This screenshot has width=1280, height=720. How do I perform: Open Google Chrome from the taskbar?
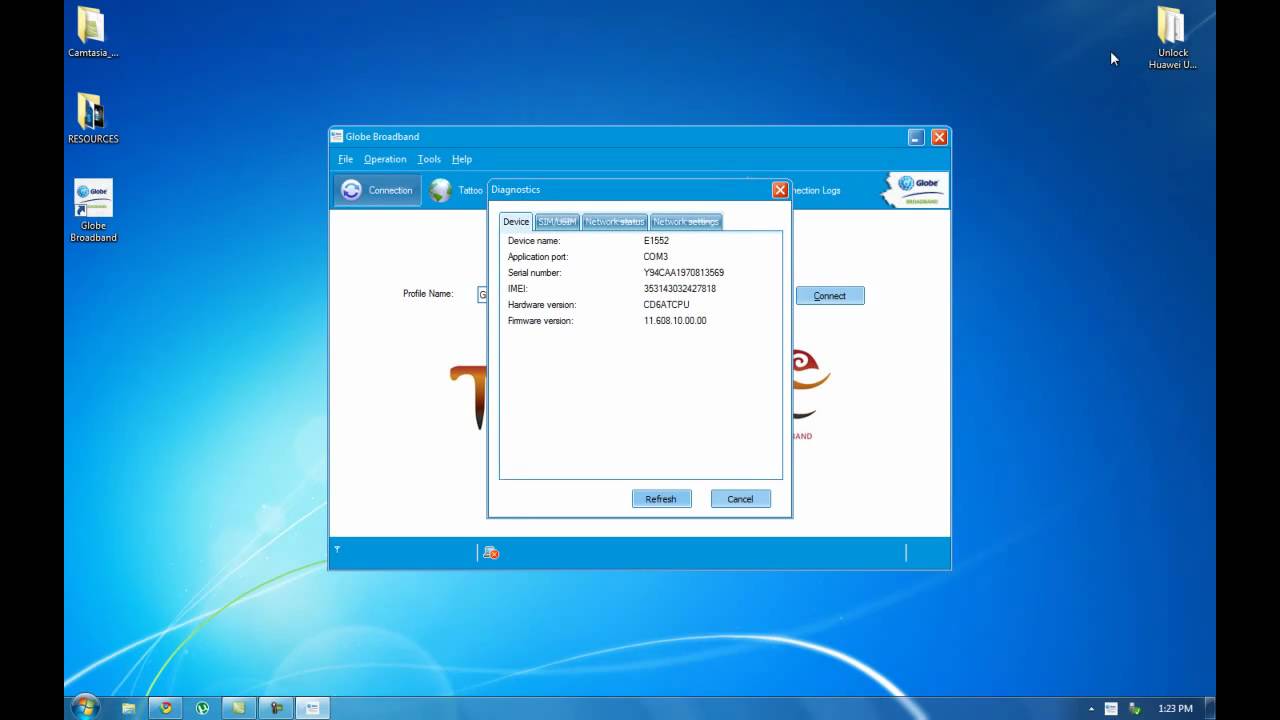tap(166, 708)
